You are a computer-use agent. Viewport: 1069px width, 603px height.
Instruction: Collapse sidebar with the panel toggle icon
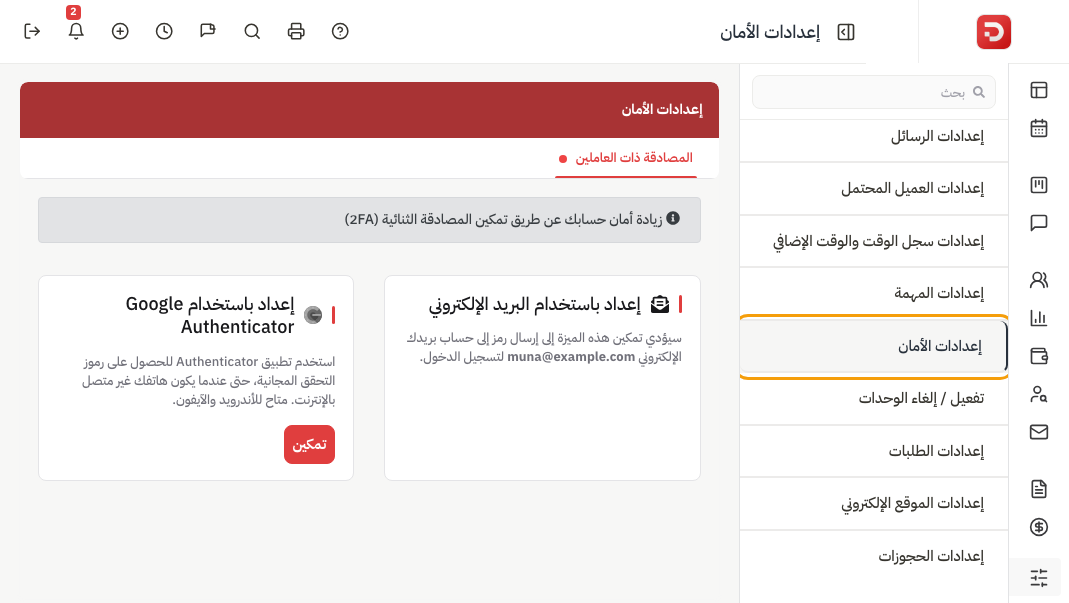point(845,32)
